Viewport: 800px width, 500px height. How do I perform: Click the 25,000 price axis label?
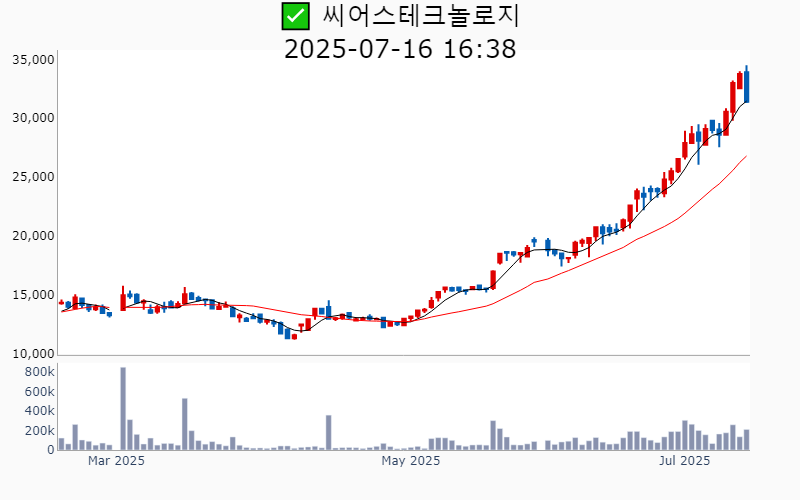pyautogui.click(x=33, y=177)
